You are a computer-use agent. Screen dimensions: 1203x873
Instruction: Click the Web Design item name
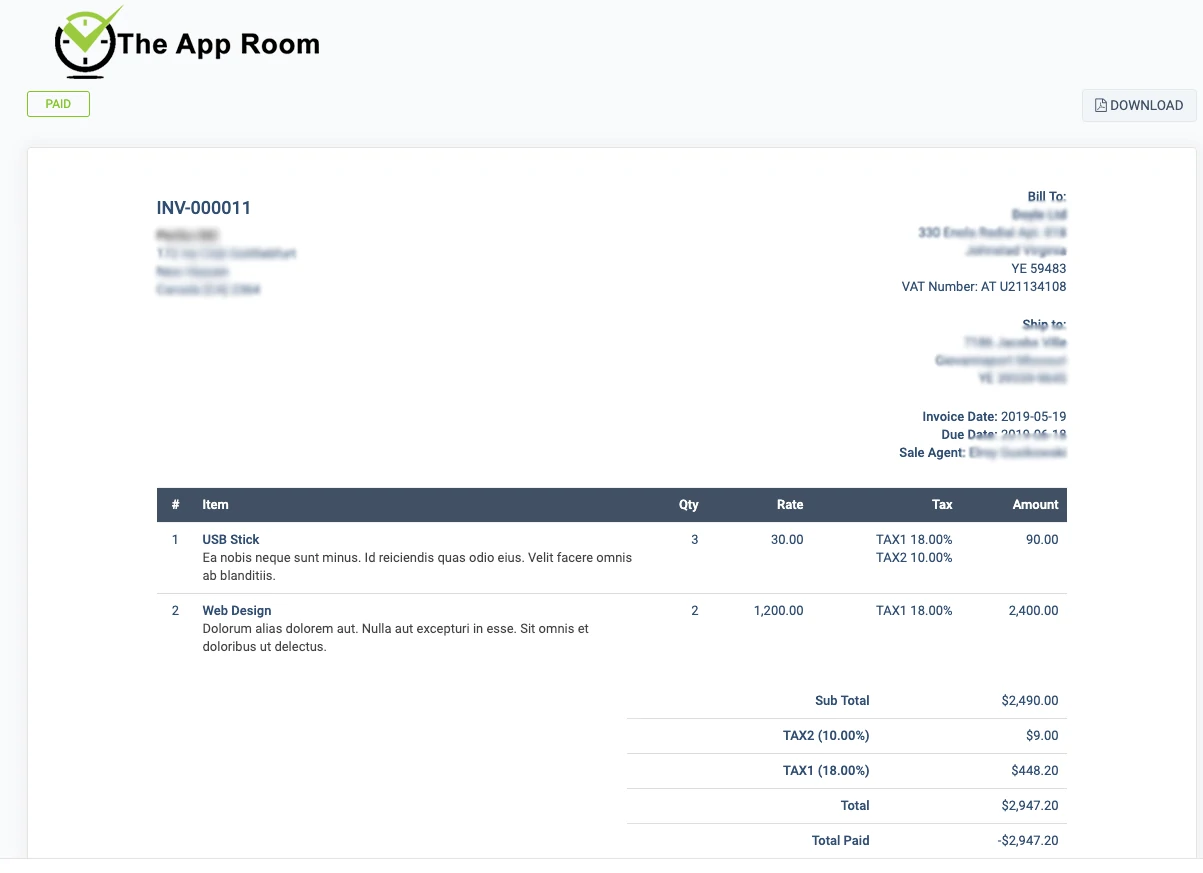[237, 611]
